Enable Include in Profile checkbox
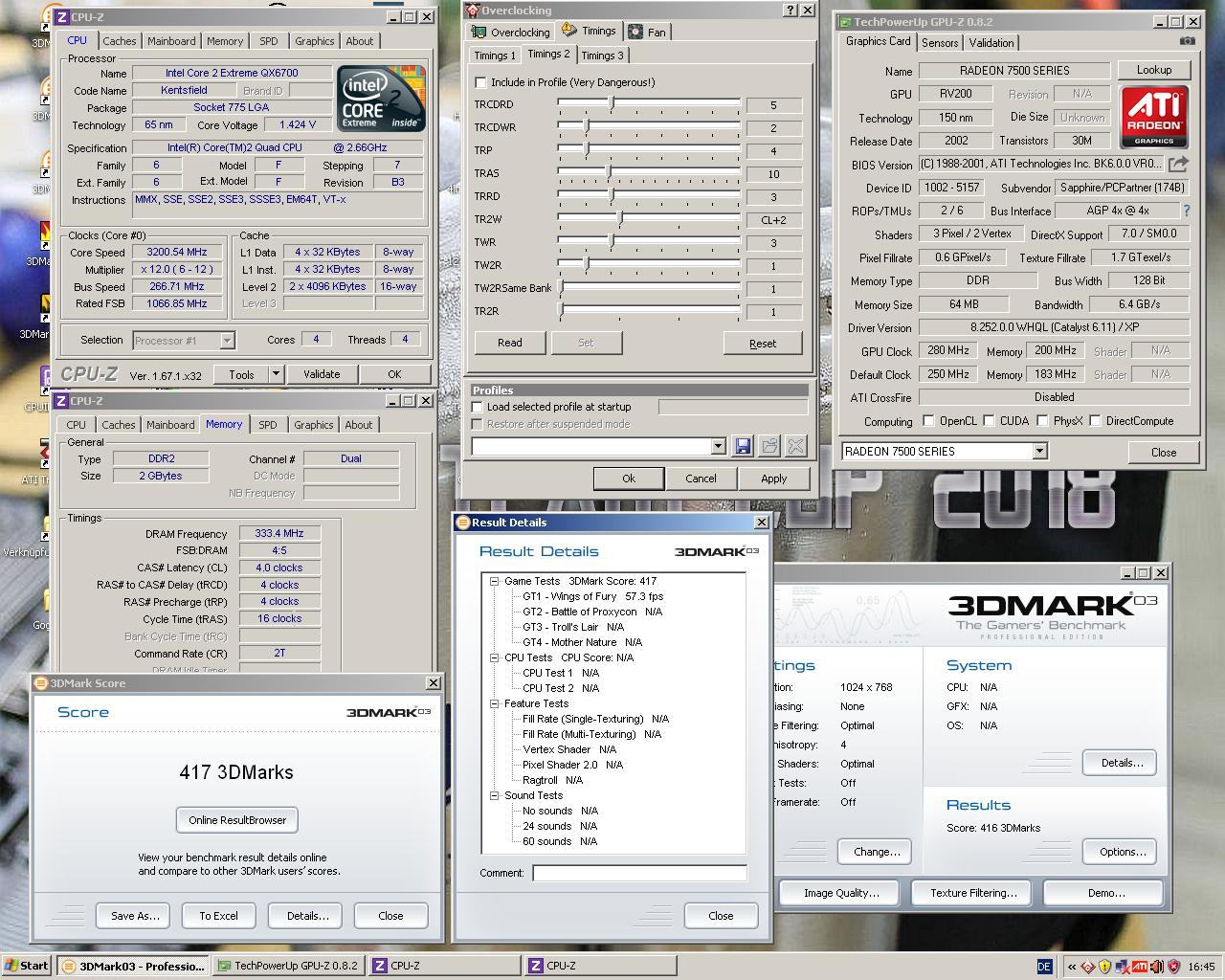Screen dimensions: 1225x980 [x=481, y=82]
